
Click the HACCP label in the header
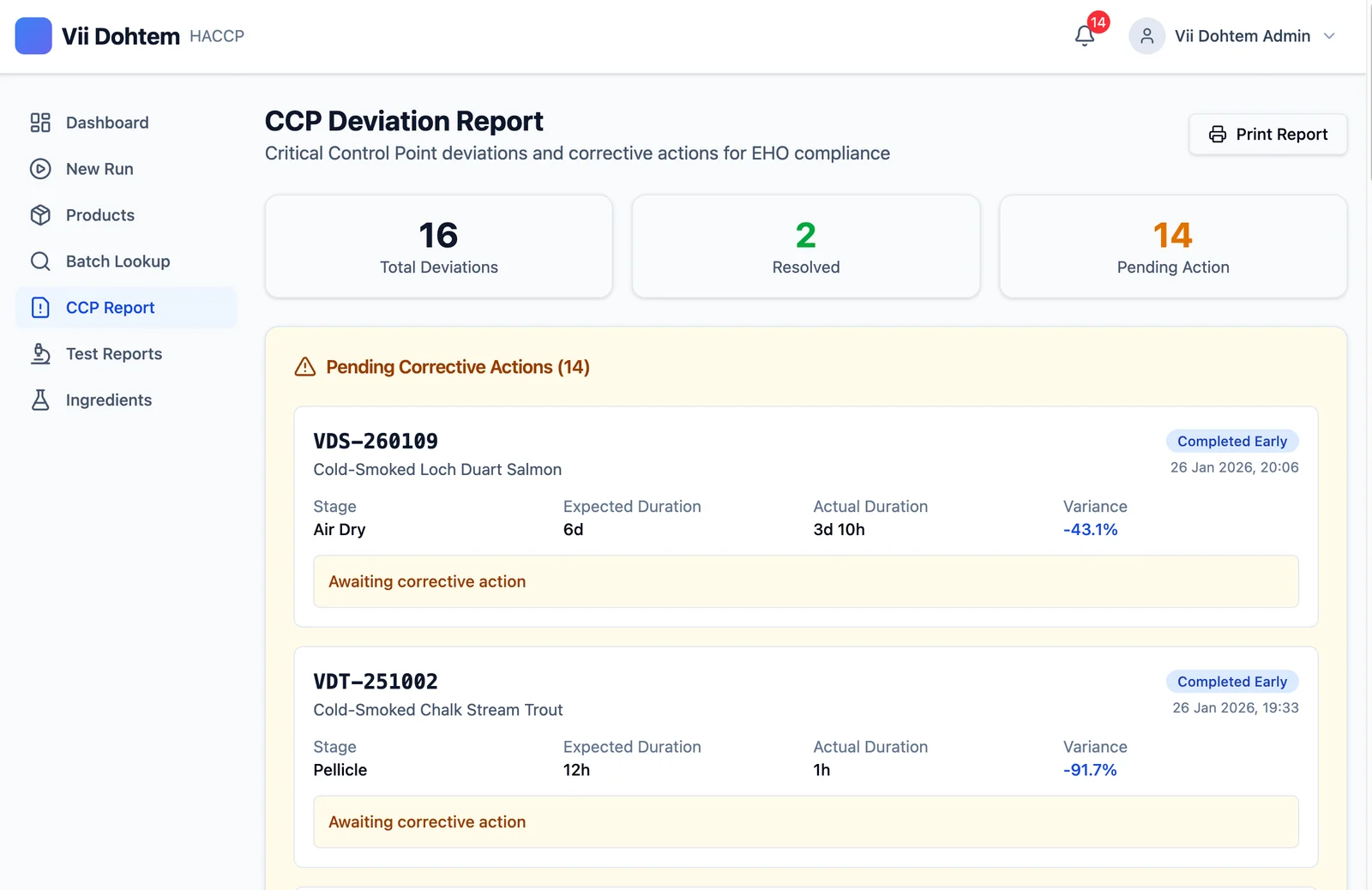point(217,36)
